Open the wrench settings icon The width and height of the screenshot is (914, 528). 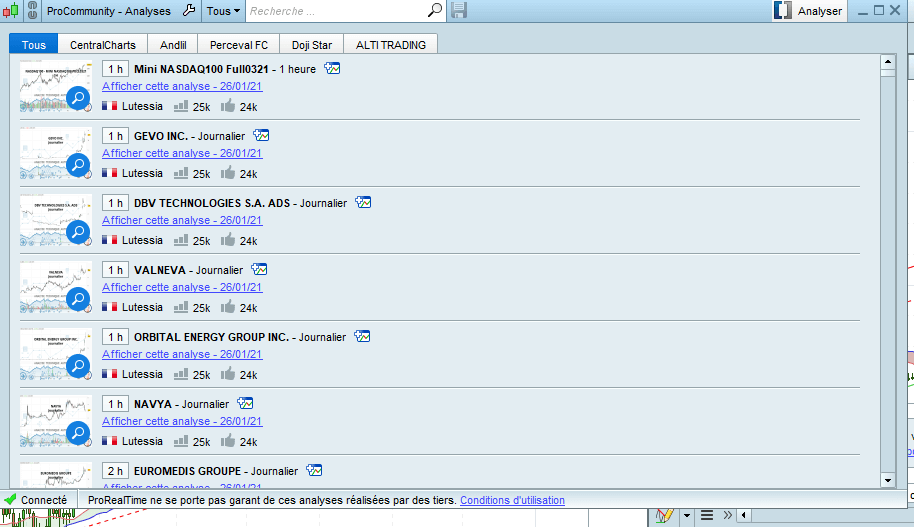click(x=189, y=10)
